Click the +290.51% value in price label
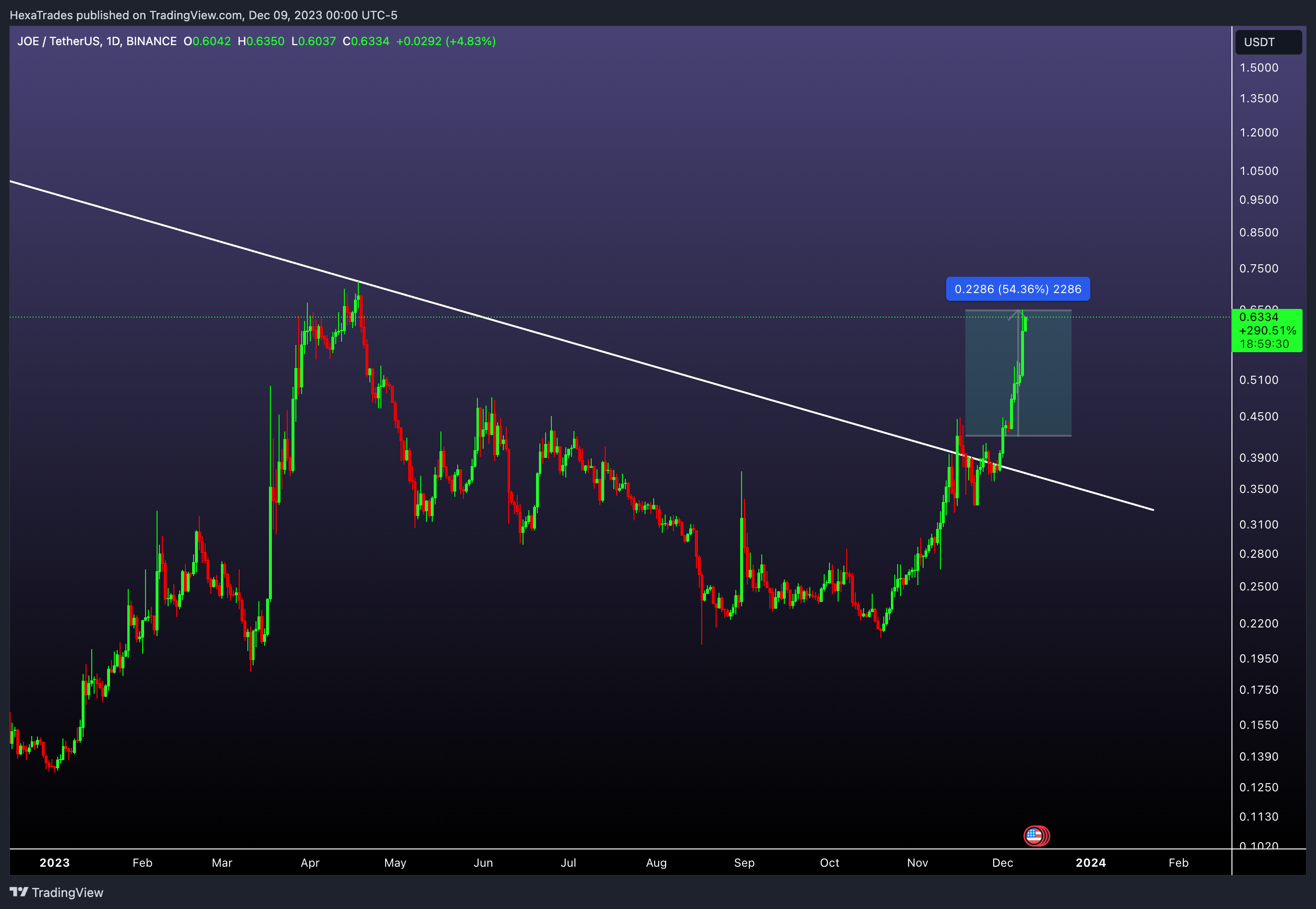This screenshot has height=909, width=1316. pos(1267,331)
